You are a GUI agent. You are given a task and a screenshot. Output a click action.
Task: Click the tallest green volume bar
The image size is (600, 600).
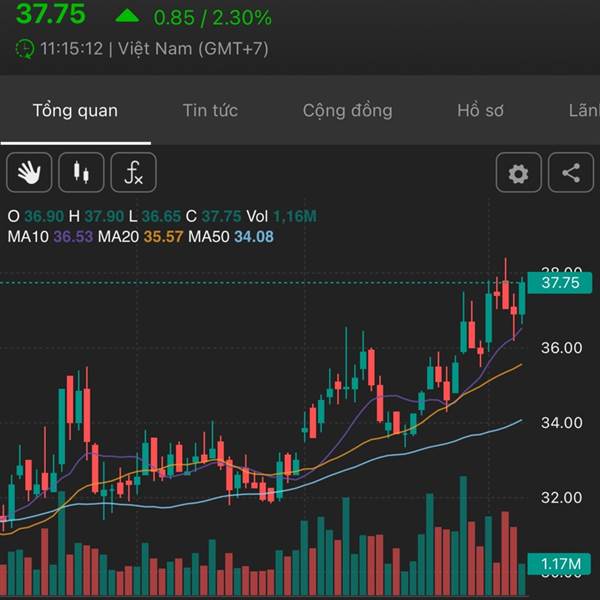(x=463, y=536)
